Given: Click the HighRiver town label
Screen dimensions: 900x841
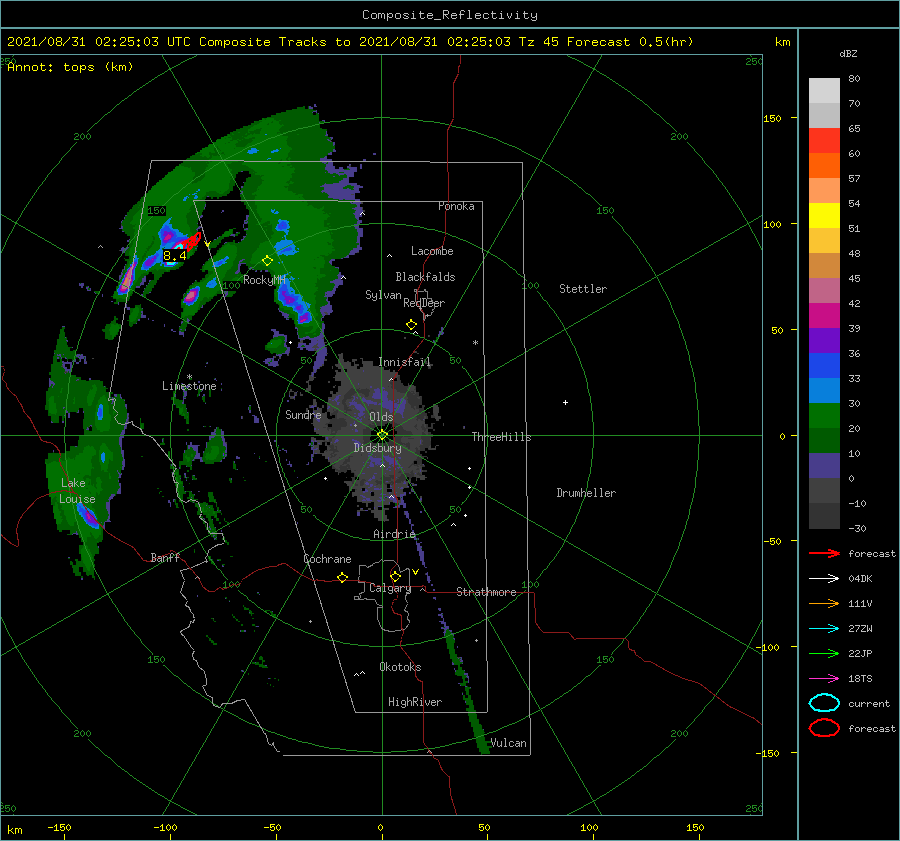Looking at the screenshot, I should [x=415, y=702].
